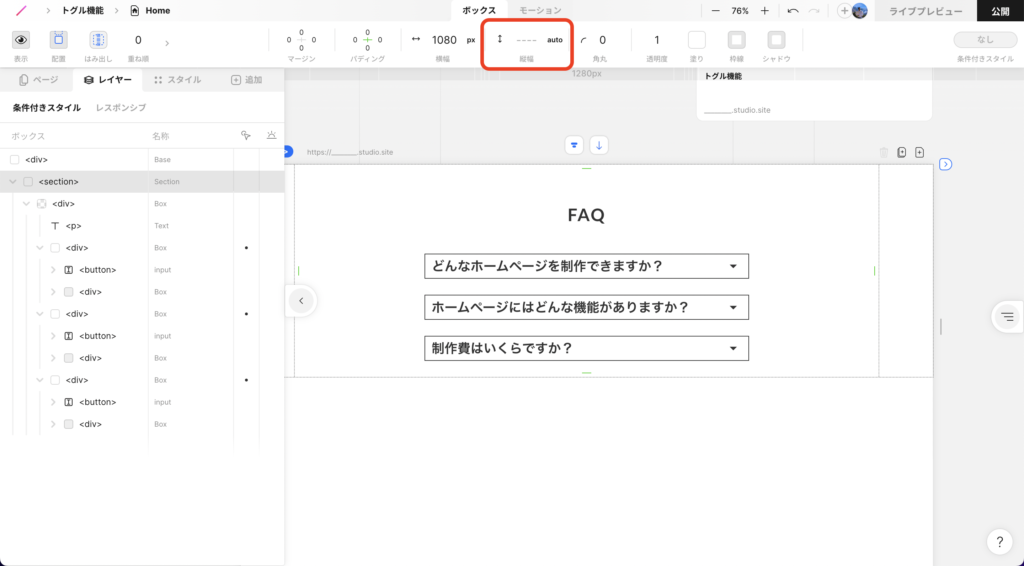The height and width of the screenshot is (566, 1024).
Task: Edit the 横幅 value 1080
Action: click(444, 40)
